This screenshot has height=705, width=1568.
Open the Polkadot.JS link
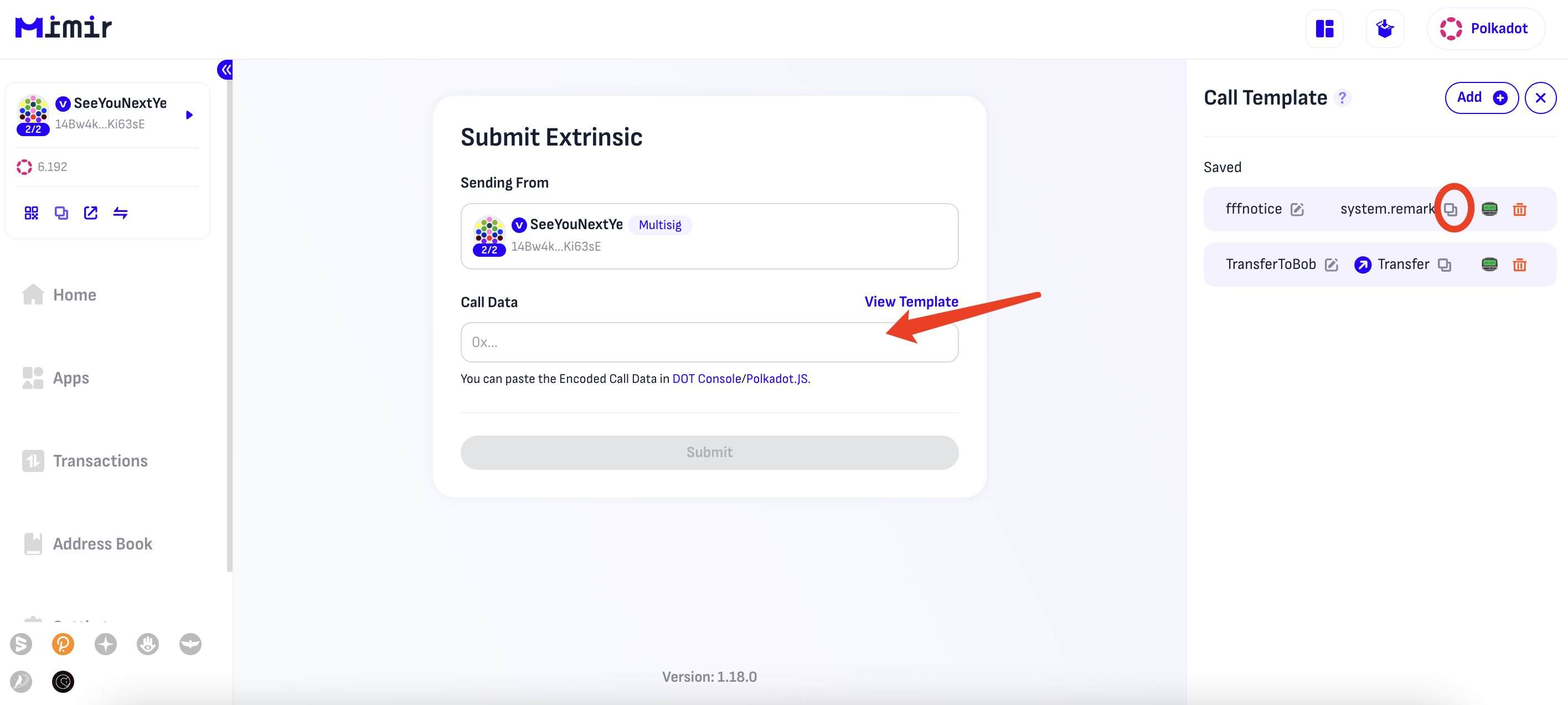777,379
